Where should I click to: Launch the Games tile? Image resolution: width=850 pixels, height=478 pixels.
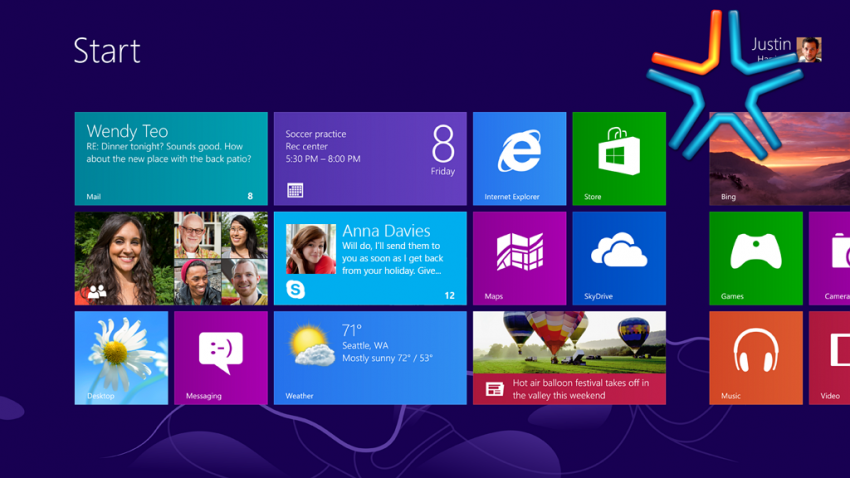point(756,258)
